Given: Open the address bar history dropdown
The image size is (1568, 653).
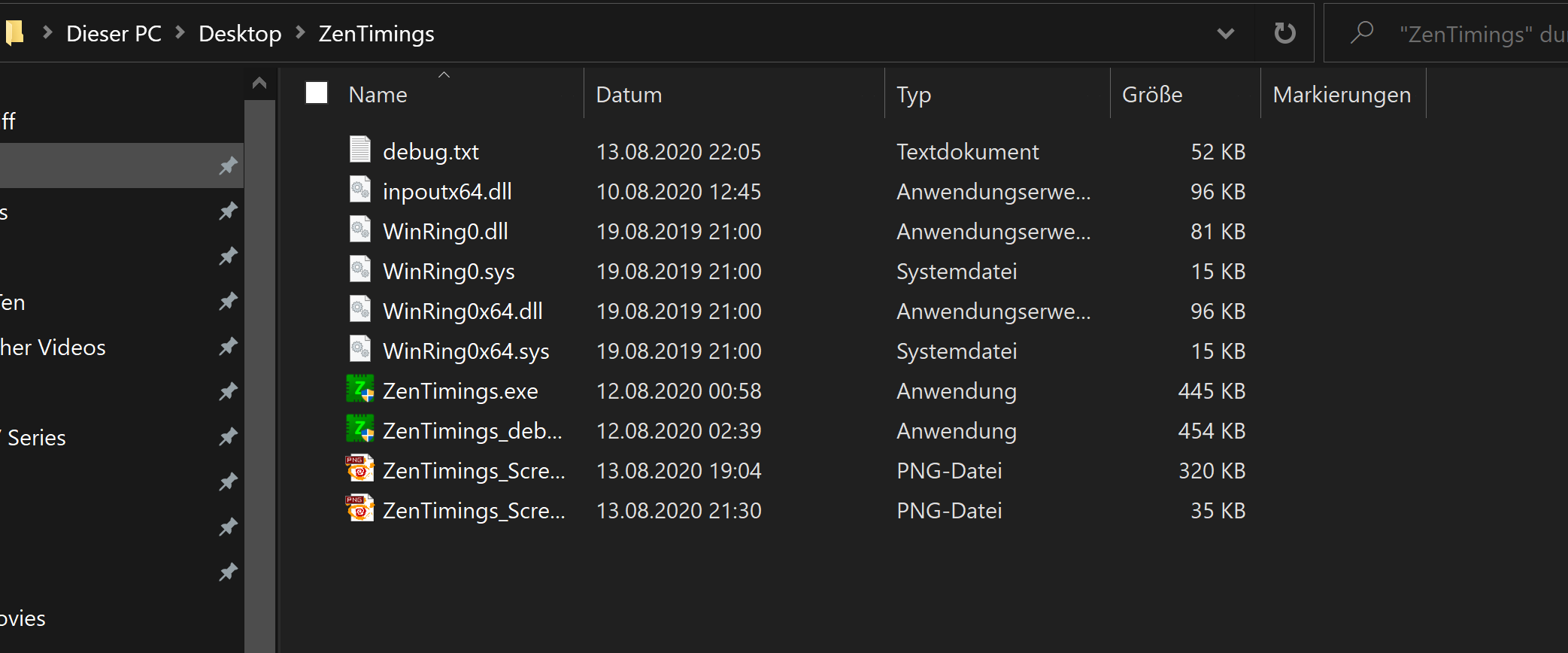Looking at the screenshot, I should [x=1226, y=33].
